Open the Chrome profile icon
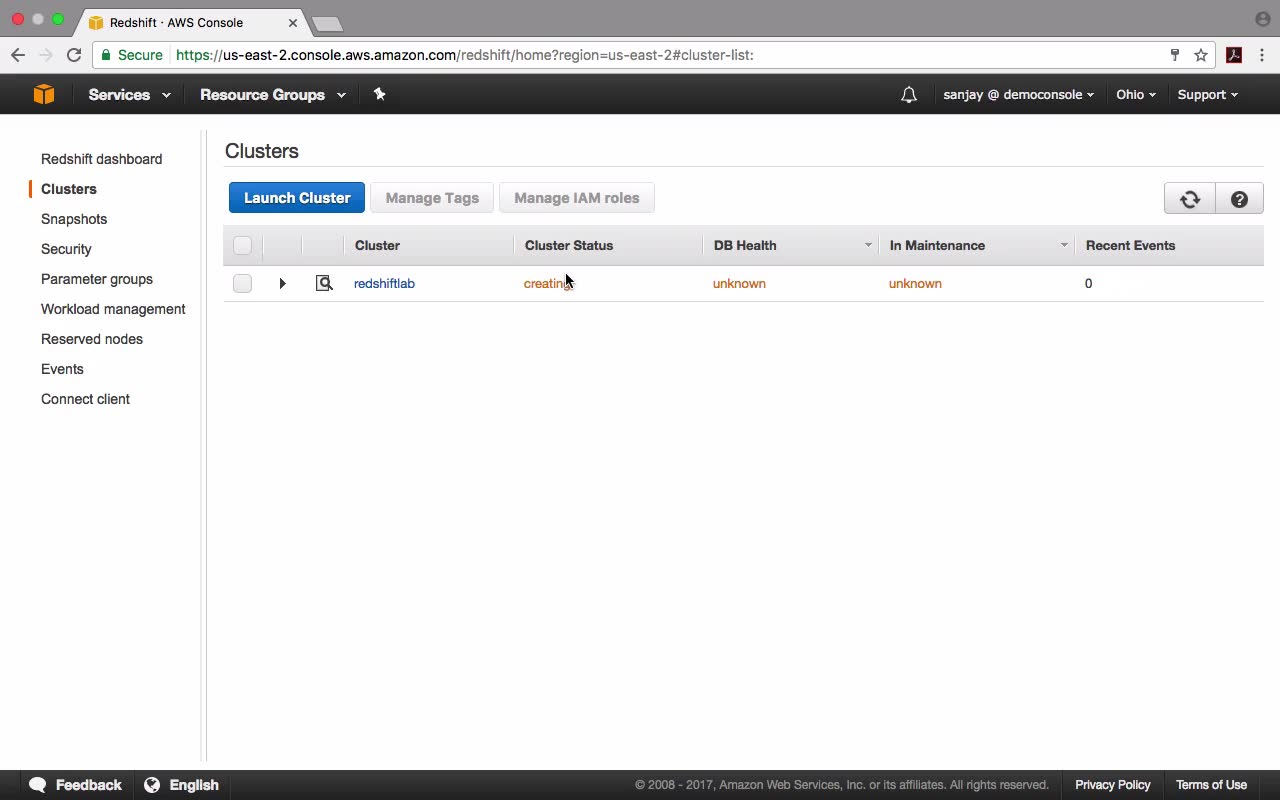Image resolution: width=1280 pixels, height=800 pixels. click(1262, 19)
